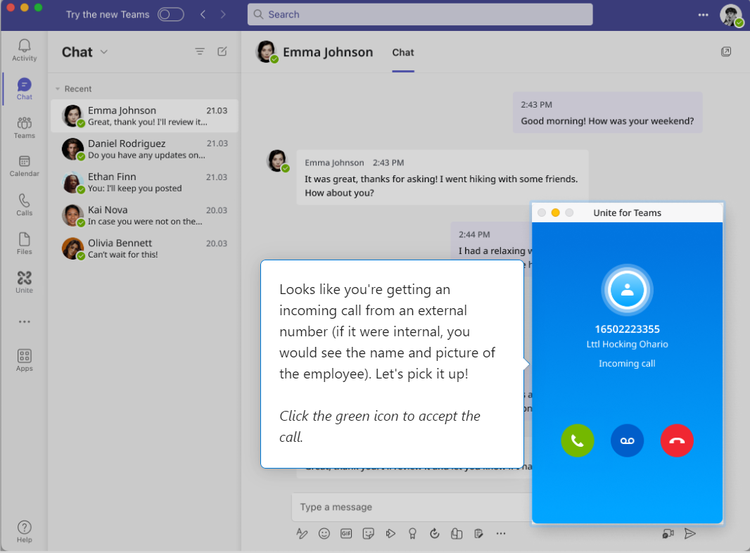Open settings and more ellipsis at top
Screen dimensions: 750x553
703,15
